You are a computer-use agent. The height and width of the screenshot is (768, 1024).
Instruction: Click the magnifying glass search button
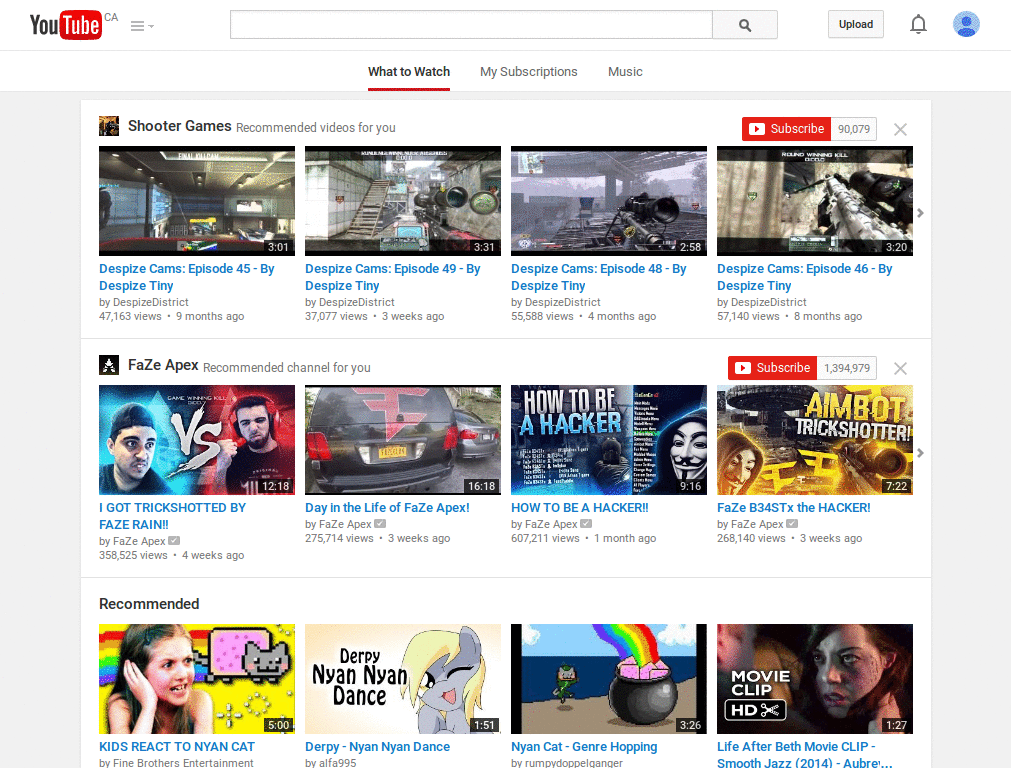pos(744,25)
